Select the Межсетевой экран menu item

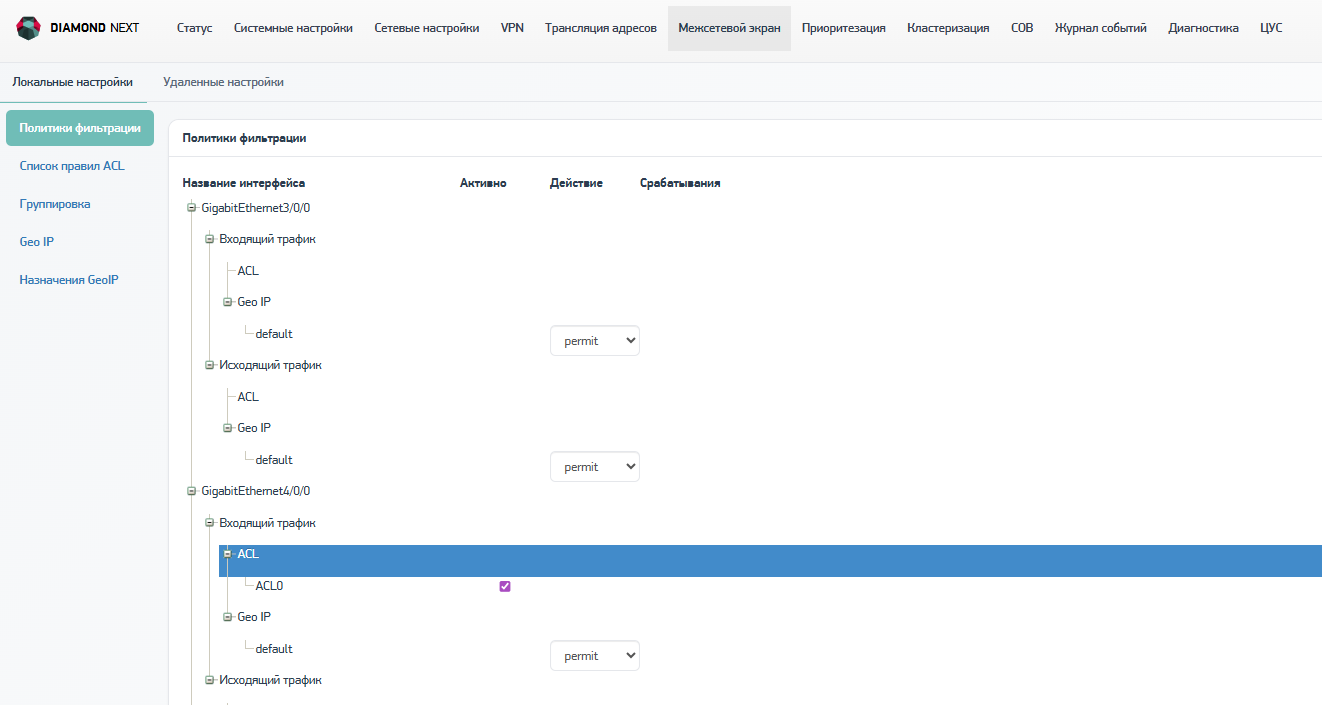coord(729,28)
